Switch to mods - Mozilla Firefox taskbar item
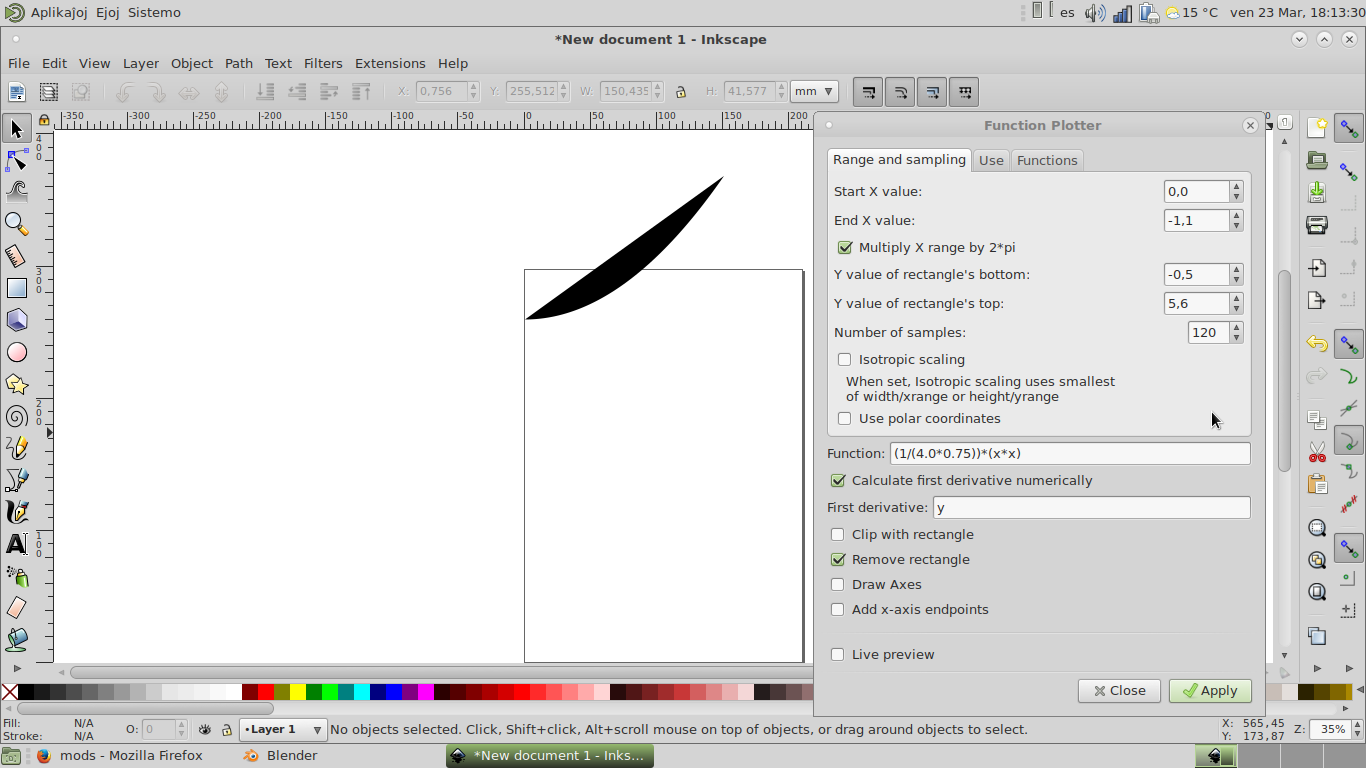Image resolution: width=1366 pixels, height=768 pixels. coord(120,755)
